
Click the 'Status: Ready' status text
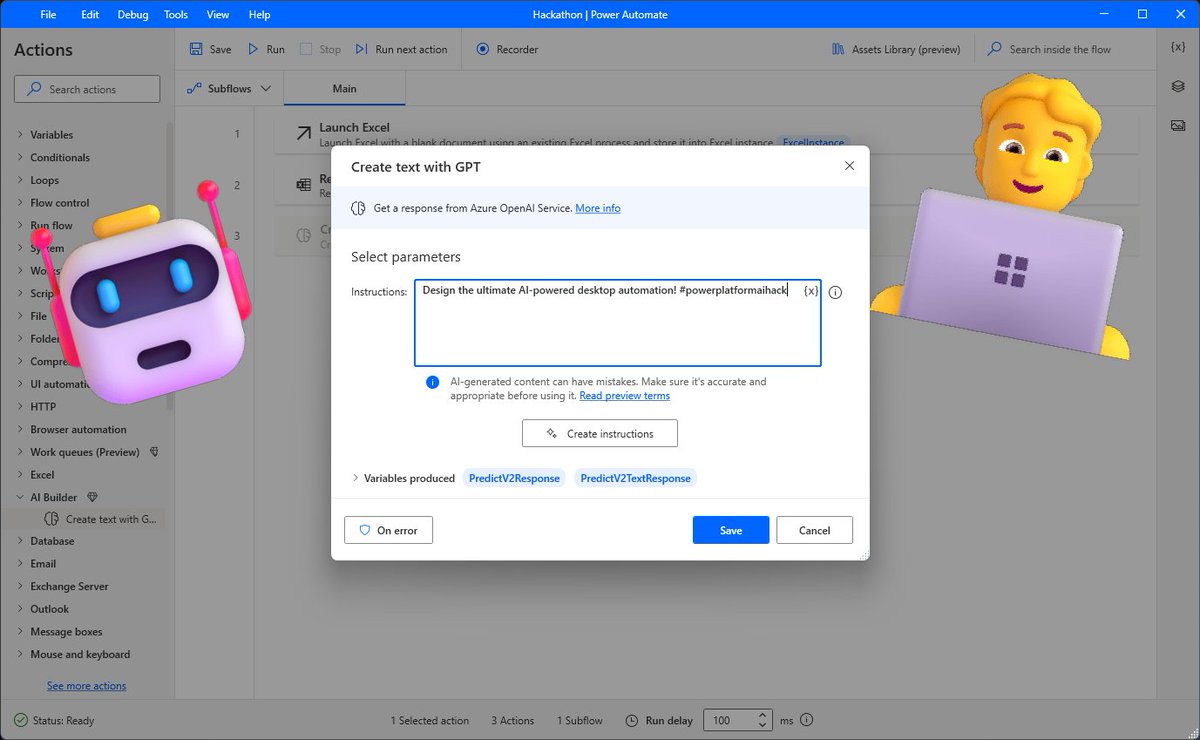click(63, 720)
